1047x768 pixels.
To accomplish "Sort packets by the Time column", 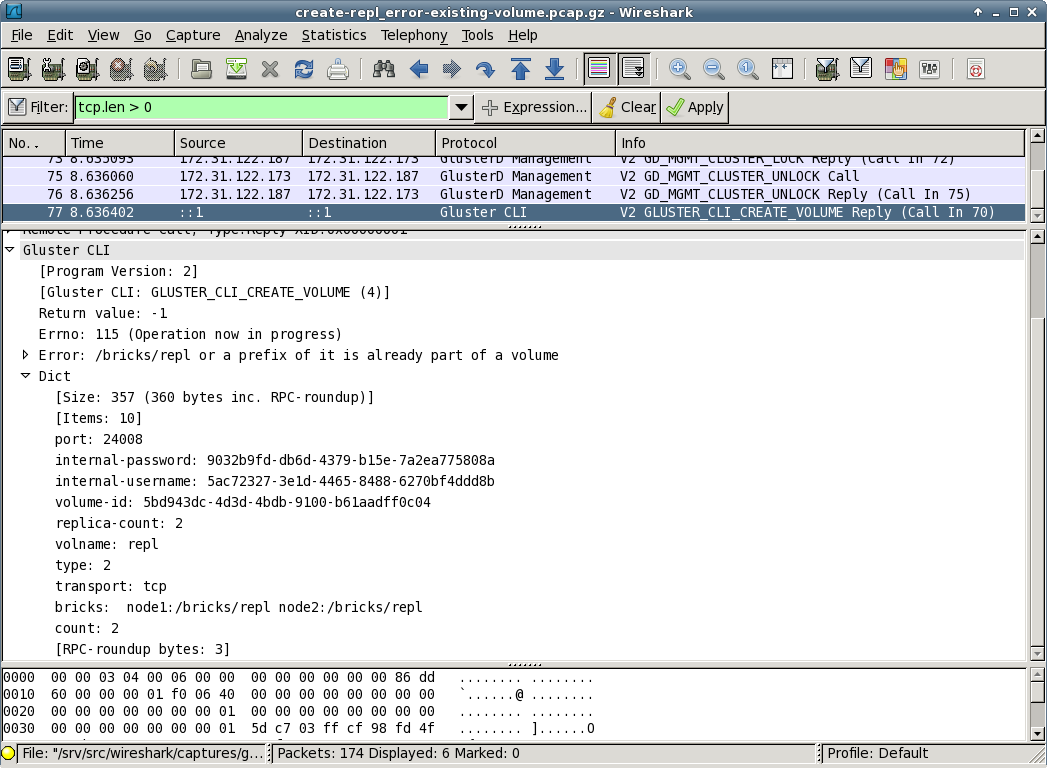I will pyautogui.click(x=120, y=143).
